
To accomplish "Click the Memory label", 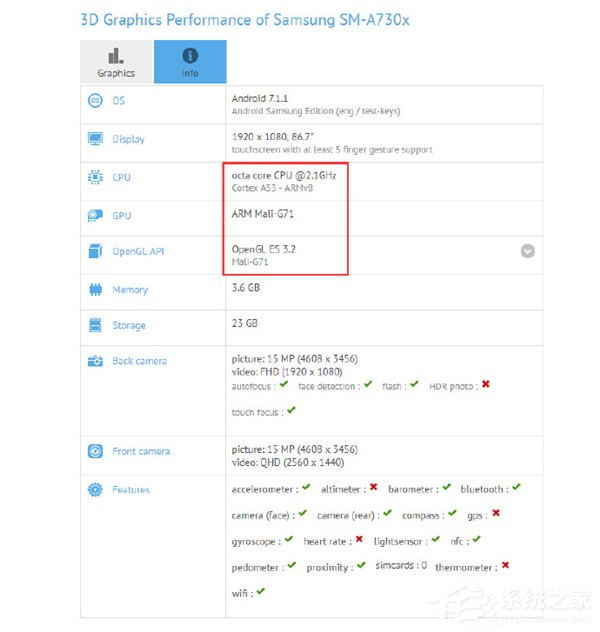I will 130,290.
